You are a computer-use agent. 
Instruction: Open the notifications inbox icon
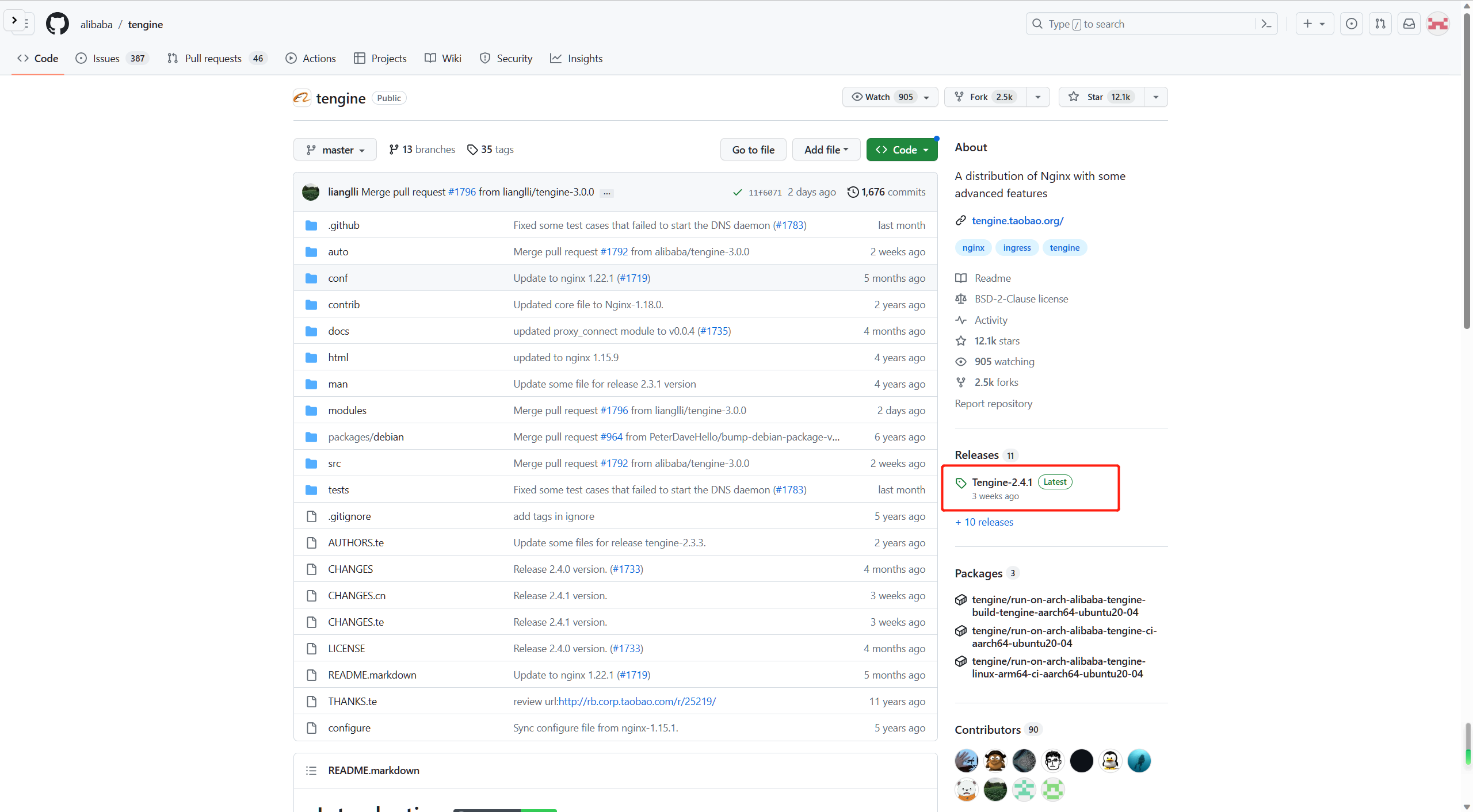tap(1409, 24)
